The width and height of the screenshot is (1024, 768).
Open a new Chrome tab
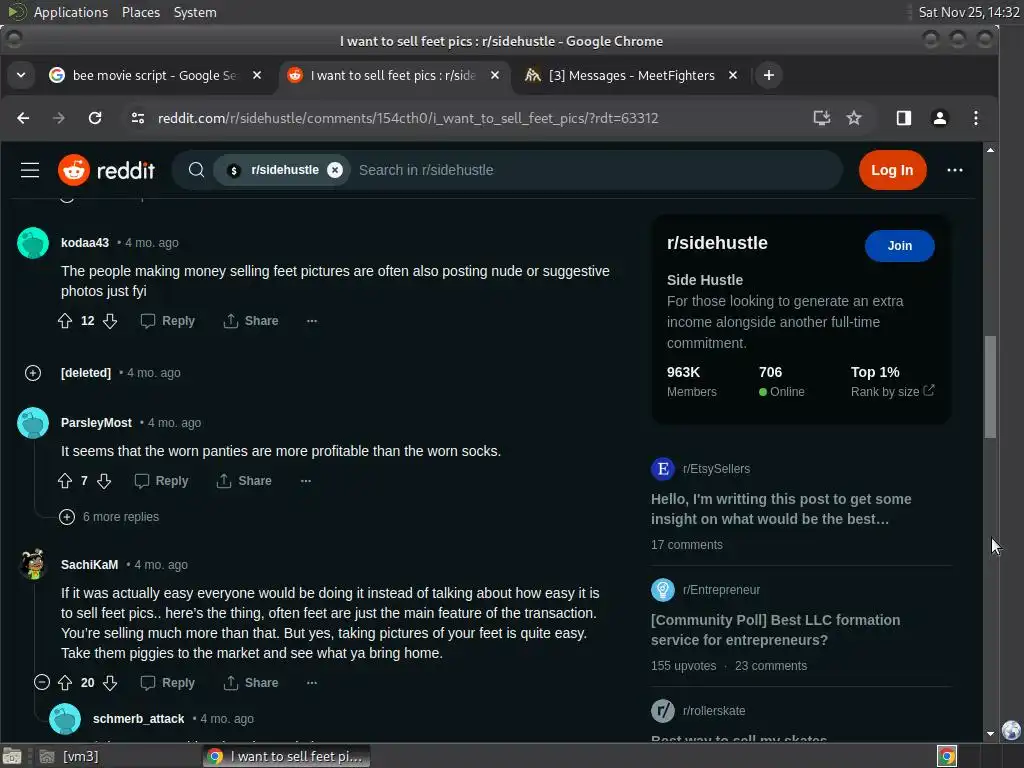click(769, 76)
